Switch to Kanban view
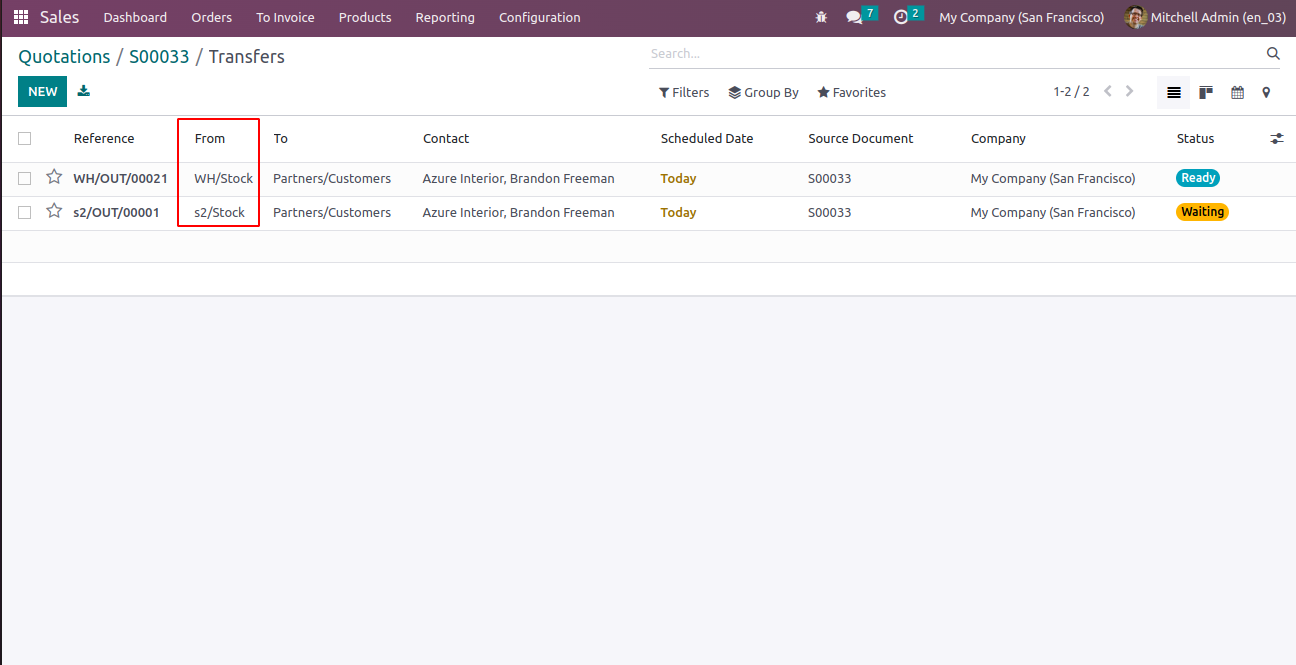This screenshot has width=1296, height=665. click(1206, 92)
